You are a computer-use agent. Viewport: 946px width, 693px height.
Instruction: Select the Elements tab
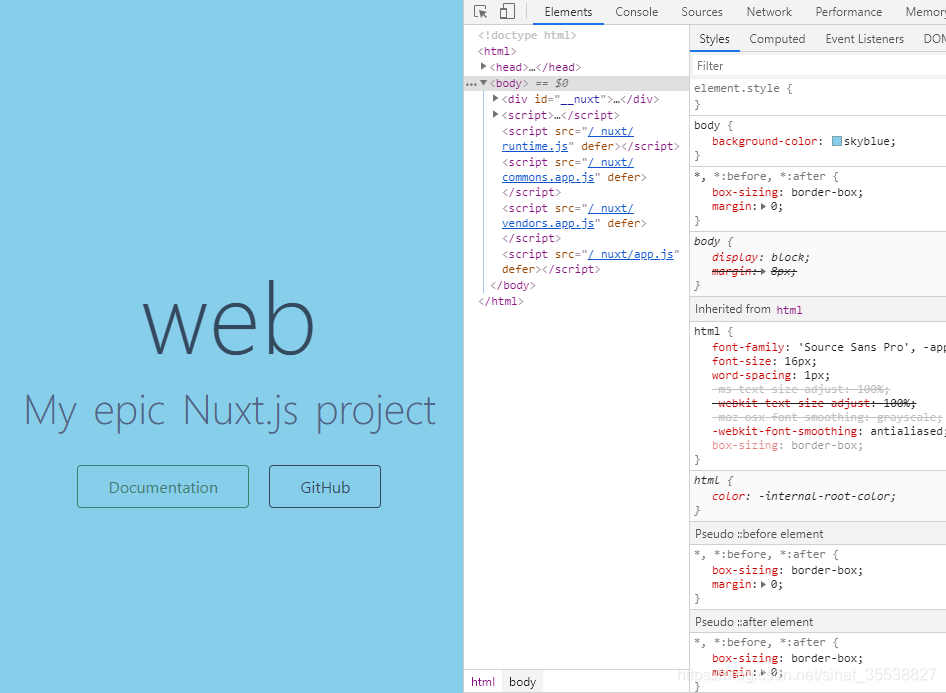pos(568,12)
